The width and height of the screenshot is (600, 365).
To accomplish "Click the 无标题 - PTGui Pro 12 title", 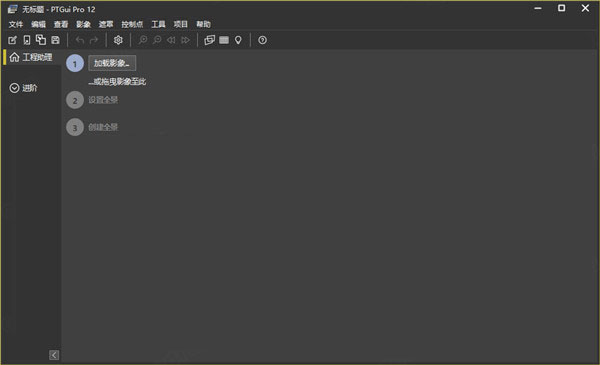I will [59, 9].
